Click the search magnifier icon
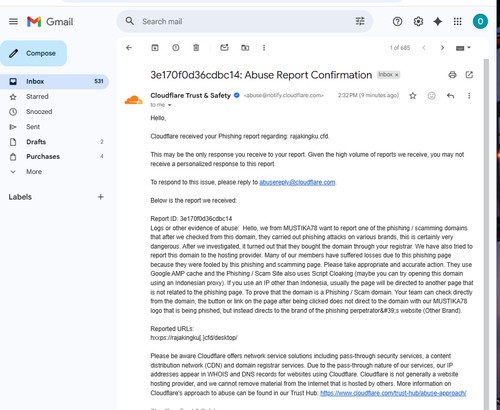Viewport: 500px width, 410px height. coord(130,21)
